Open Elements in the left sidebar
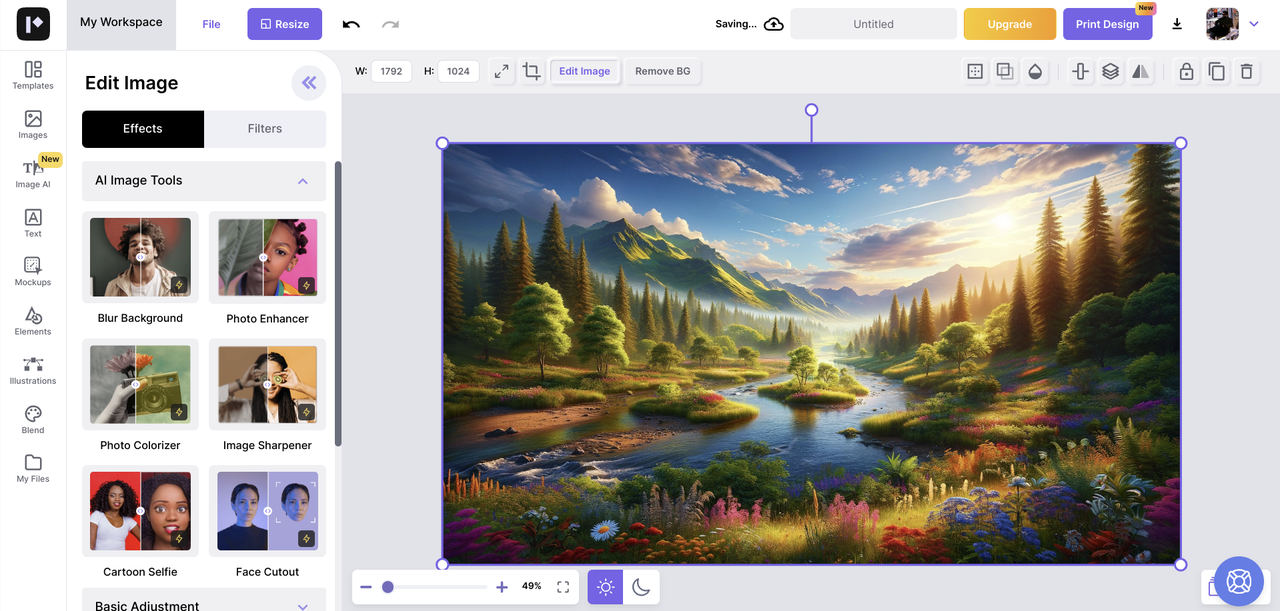Viewport: 1280px width, 611px height. pos(33,320)
